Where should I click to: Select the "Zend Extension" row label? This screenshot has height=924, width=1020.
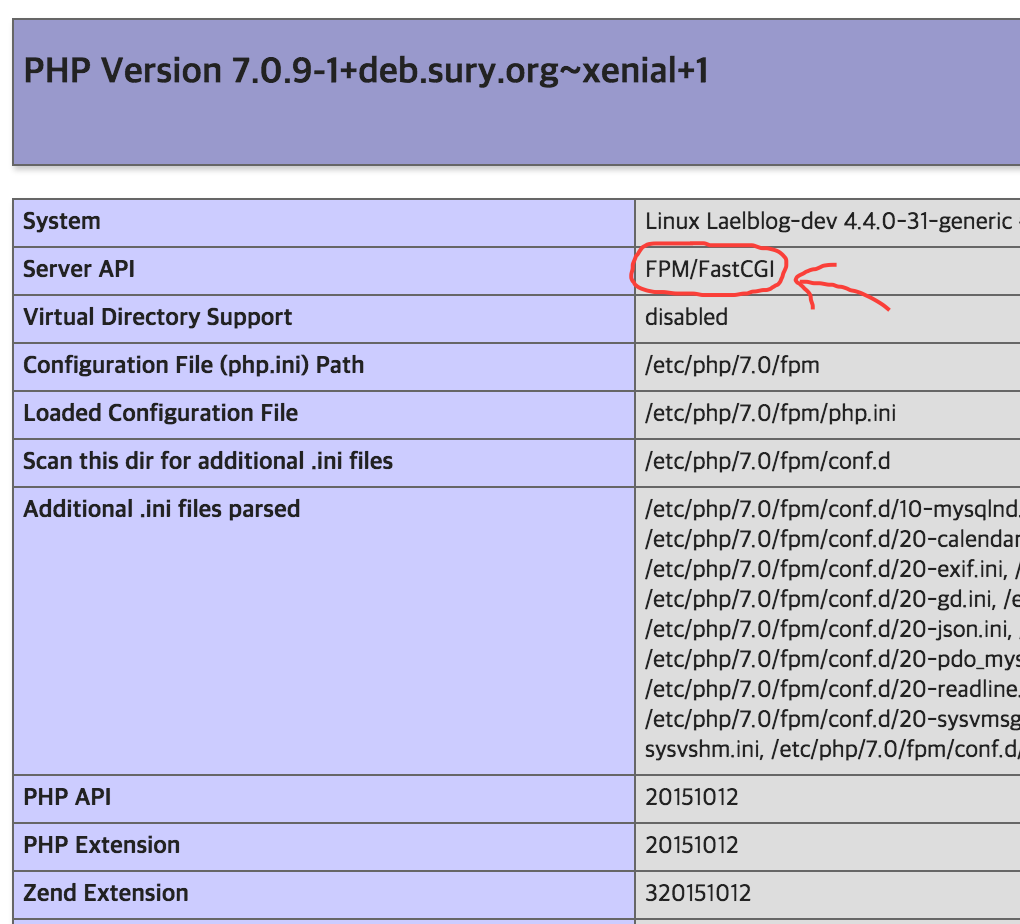click(105, 893)
